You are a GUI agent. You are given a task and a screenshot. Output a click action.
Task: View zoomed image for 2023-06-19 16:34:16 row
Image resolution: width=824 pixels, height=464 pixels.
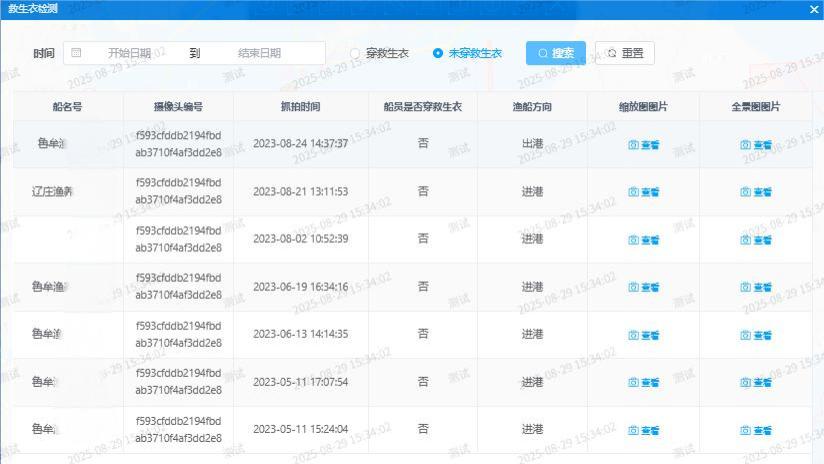643,287
